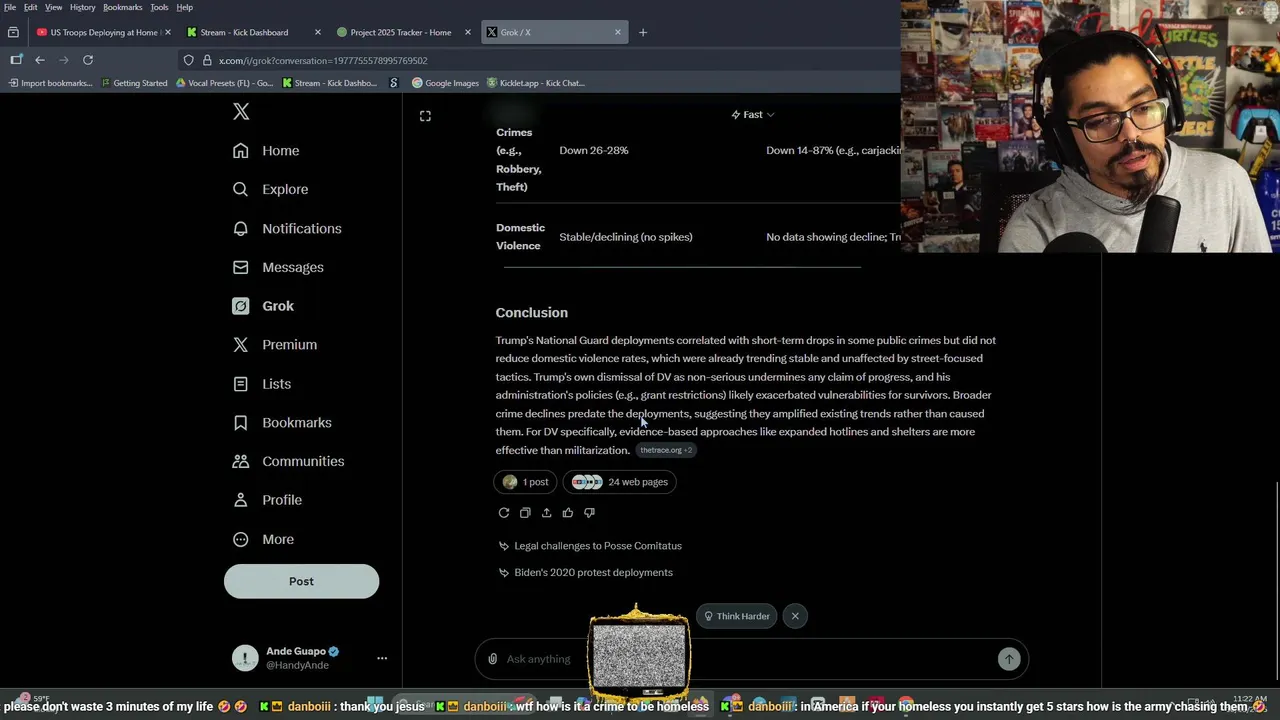
Task: Enable Think Harder mode
Action: click(737, 616)
